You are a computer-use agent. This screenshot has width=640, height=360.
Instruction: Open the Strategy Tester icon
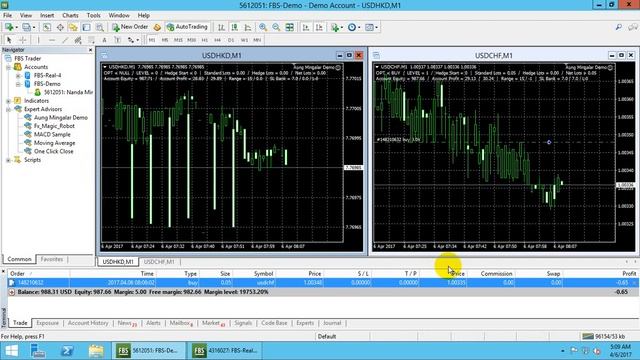point(99,27)
